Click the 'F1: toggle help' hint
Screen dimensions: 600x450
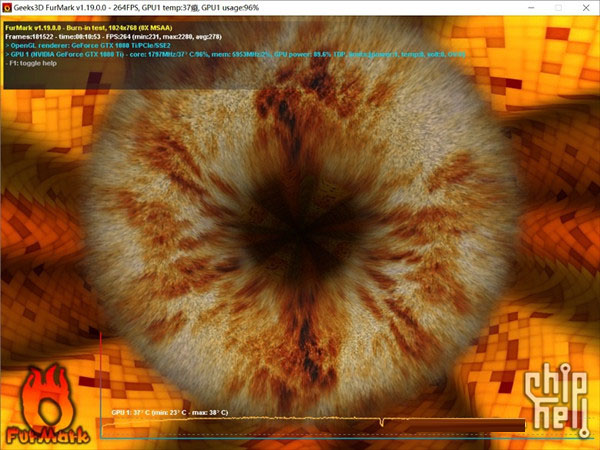tap(31, 63)
